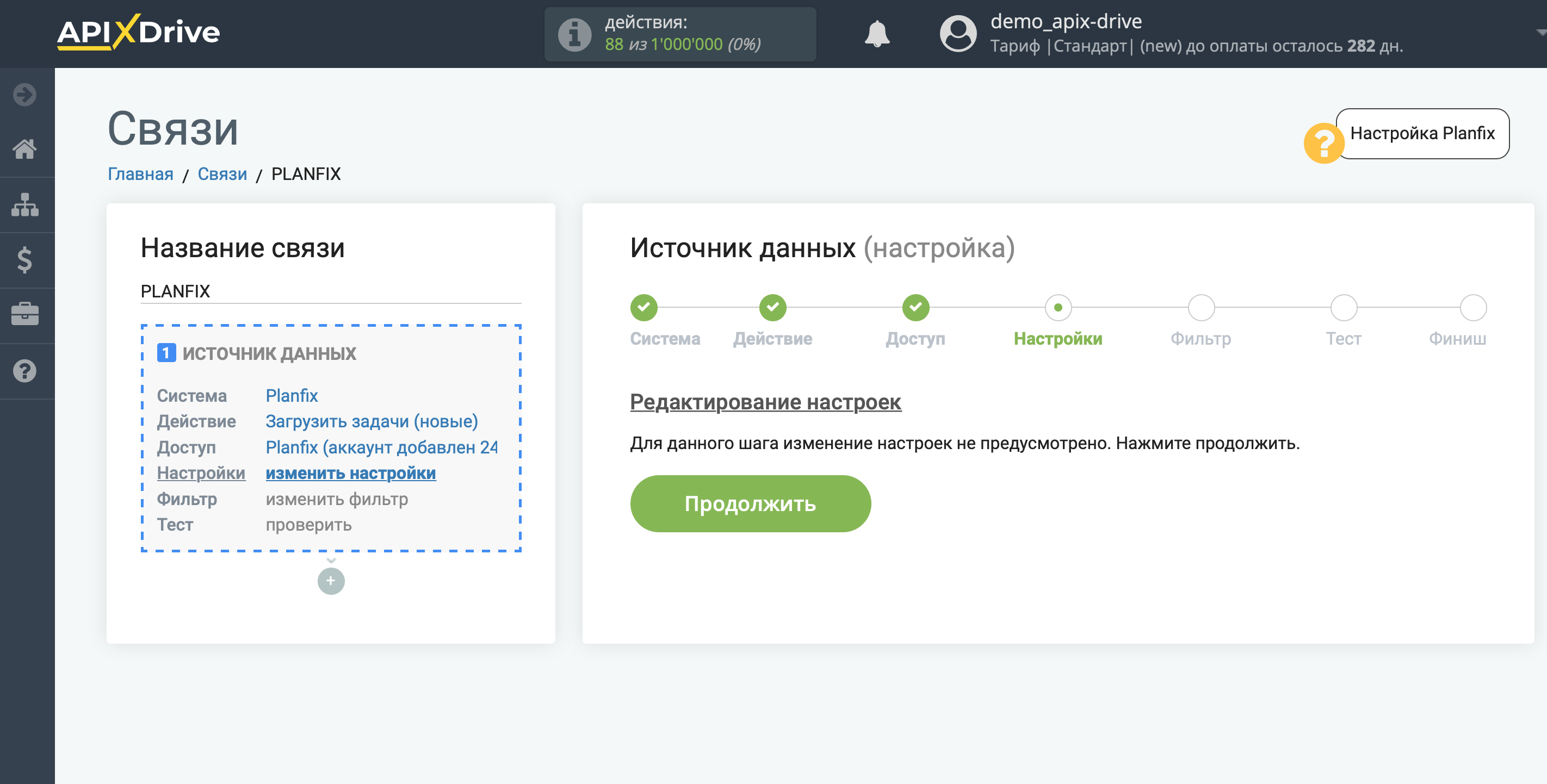Go to Главная breadcrumb link
Image resolution: width=1547 pixels, height=784 pixels.
(140, 174)
